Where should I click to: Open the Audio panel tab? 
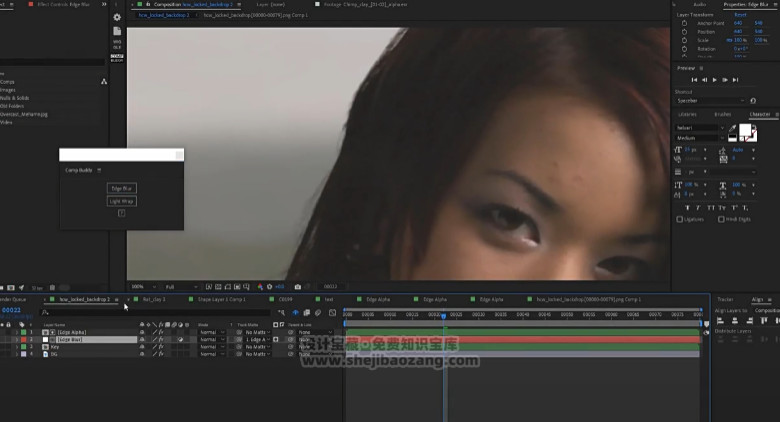tap(700, 4)
